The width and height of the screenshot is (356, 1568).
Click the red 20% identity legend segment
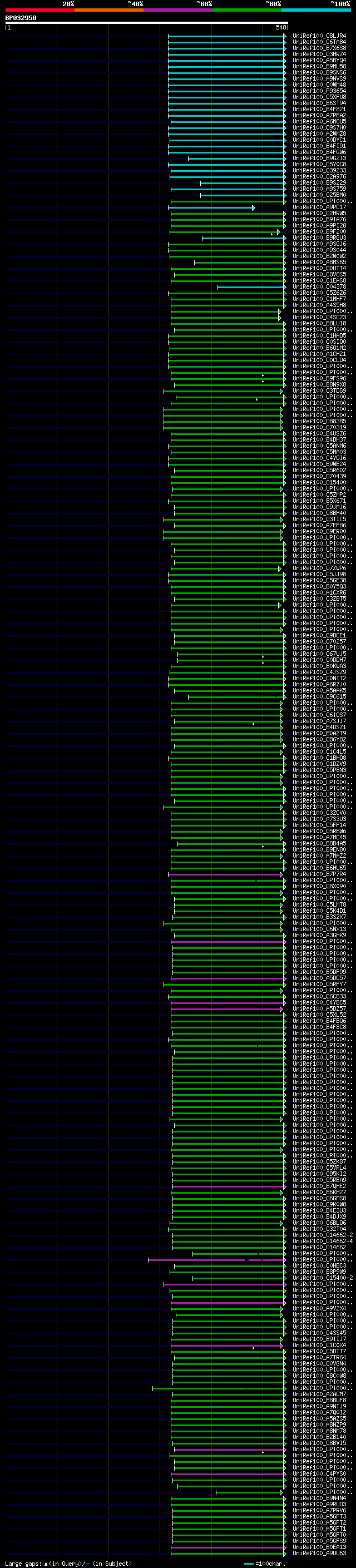[x=39, y=10]
